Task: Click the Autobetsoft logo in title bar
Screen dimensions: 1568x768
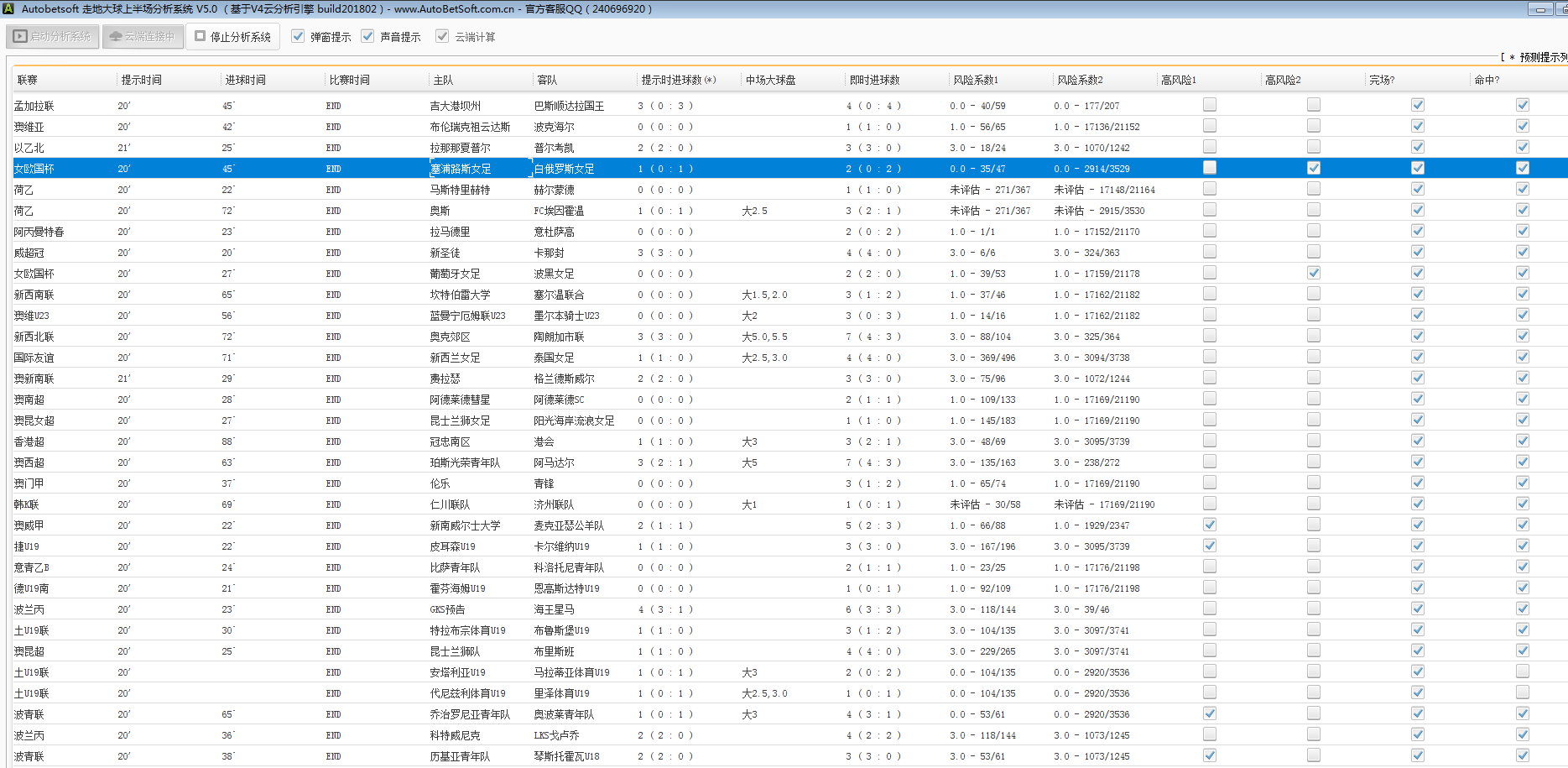Action: click(x=8, y=8)
